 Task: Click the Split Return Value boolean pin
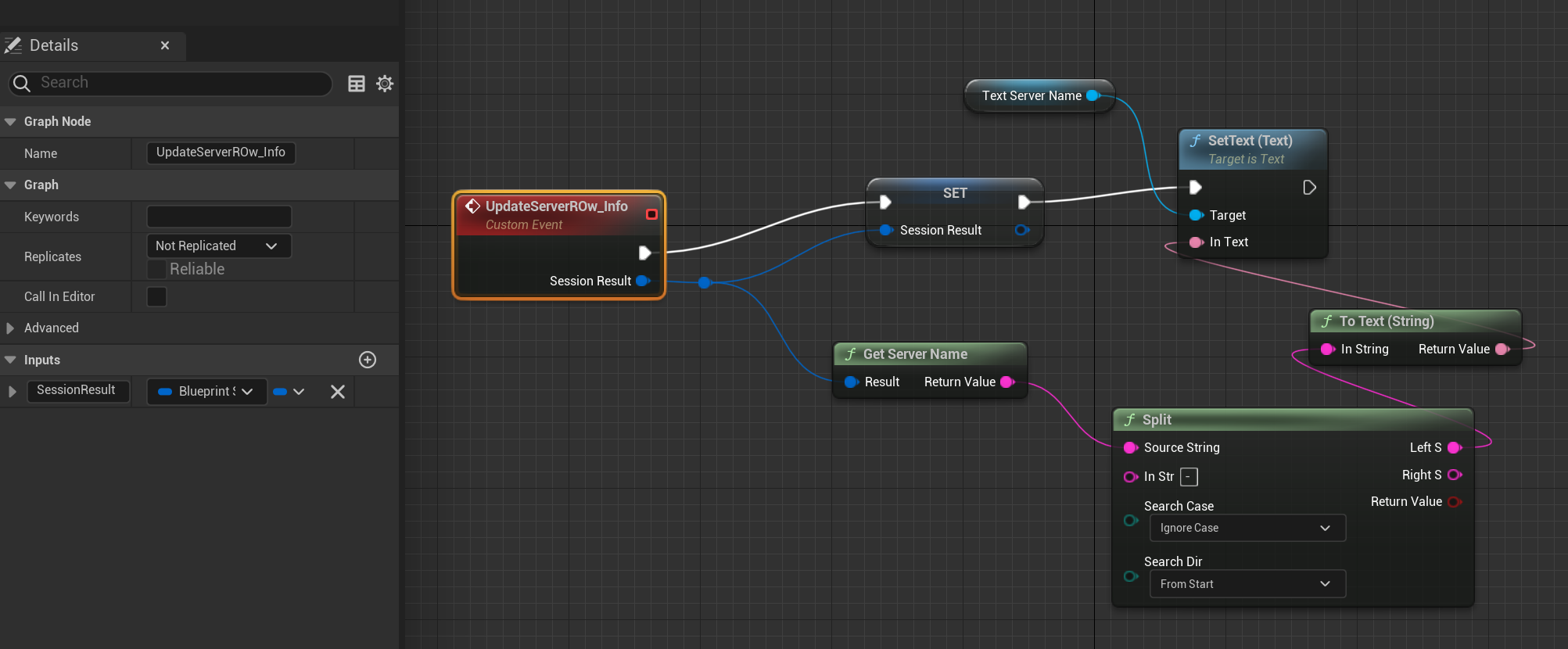(1455, 502)
